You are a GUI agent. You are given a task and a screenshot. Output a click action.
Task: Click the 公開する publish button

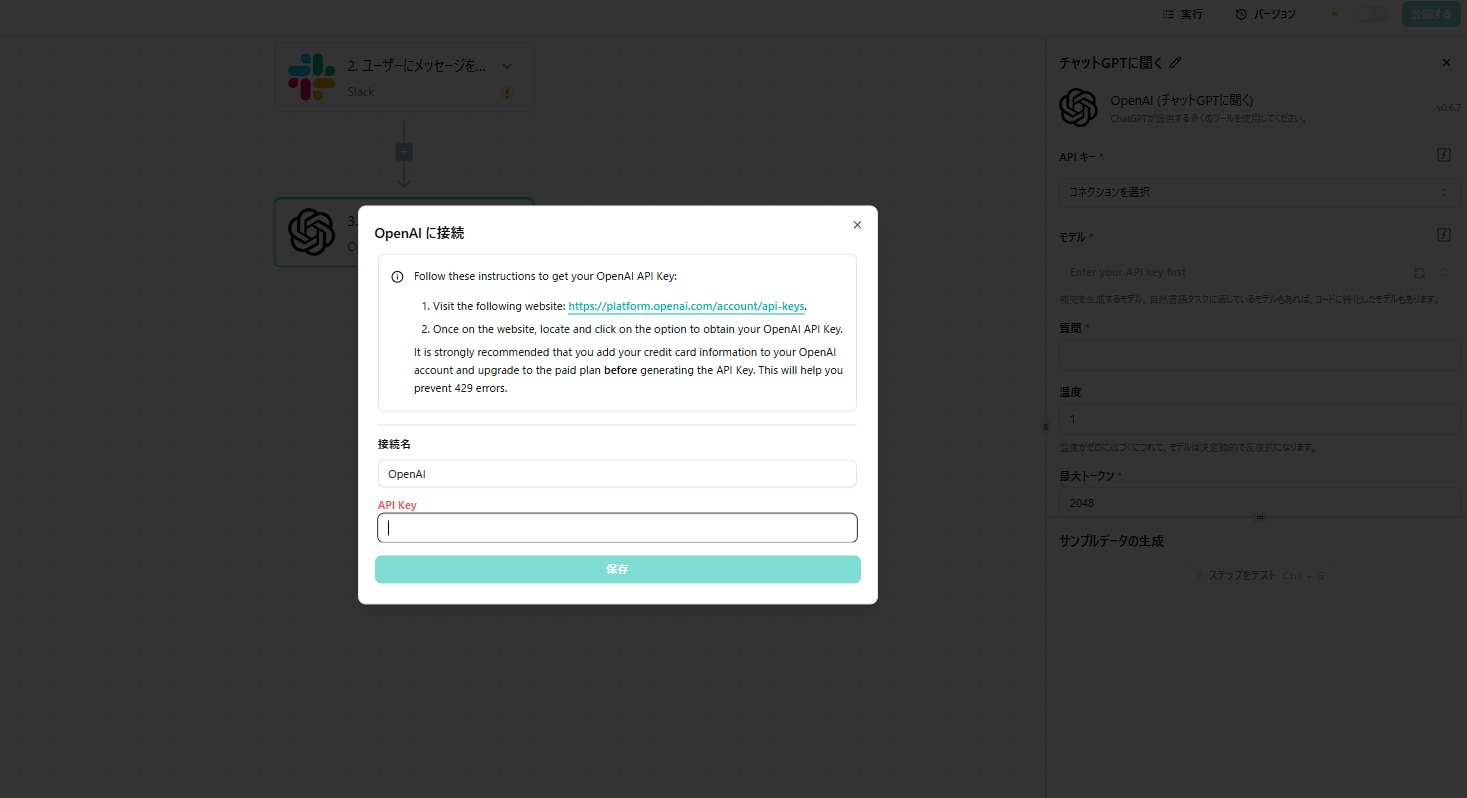click(1431, 14)
